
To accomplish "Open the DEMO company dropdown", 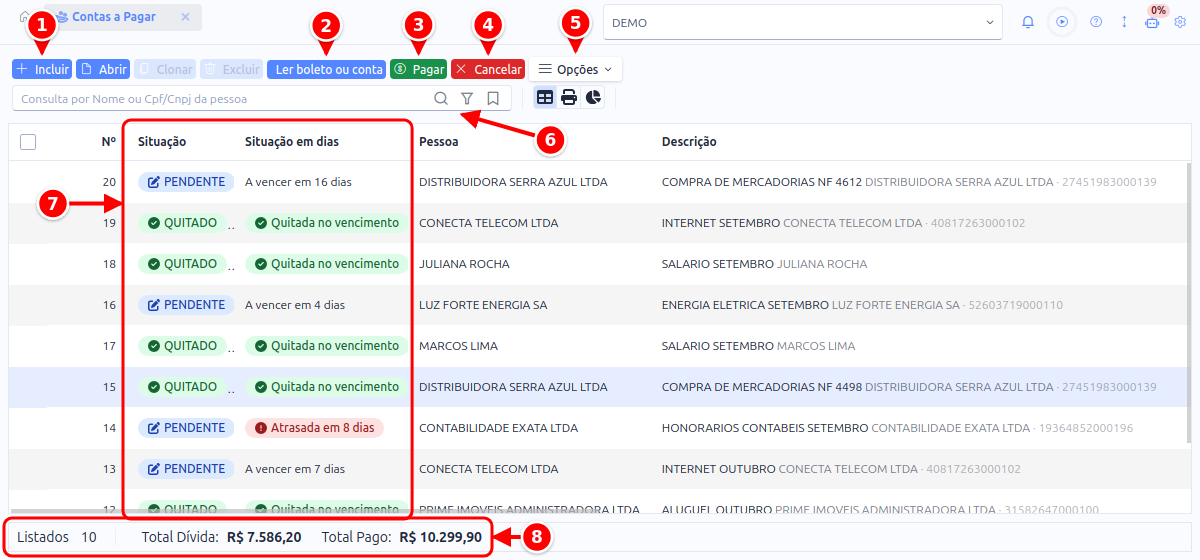I will (802, 22).
